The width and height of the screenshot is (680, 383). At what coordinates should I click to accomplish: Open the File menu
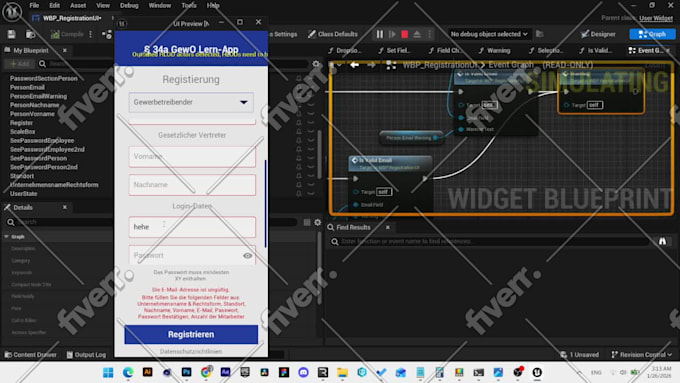(x=34, y=6)
